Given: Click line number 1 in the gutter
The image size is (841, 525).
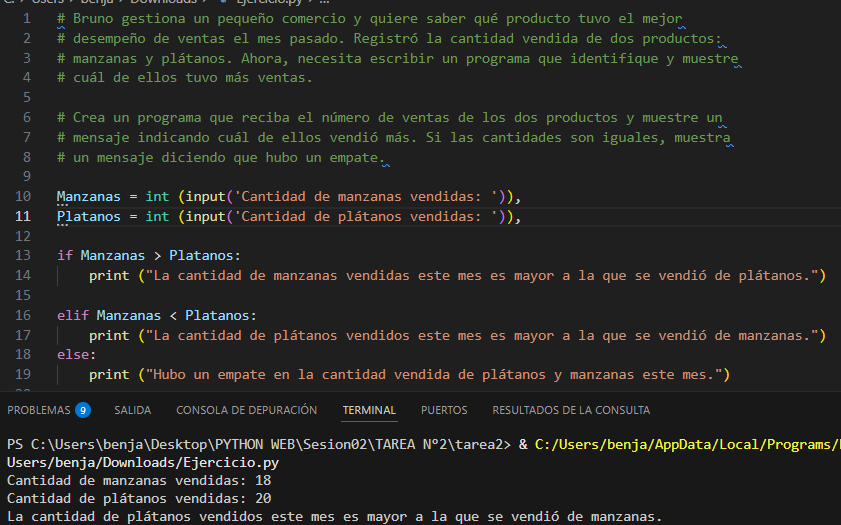Looking at the screenshot, I should click(27, 19).
